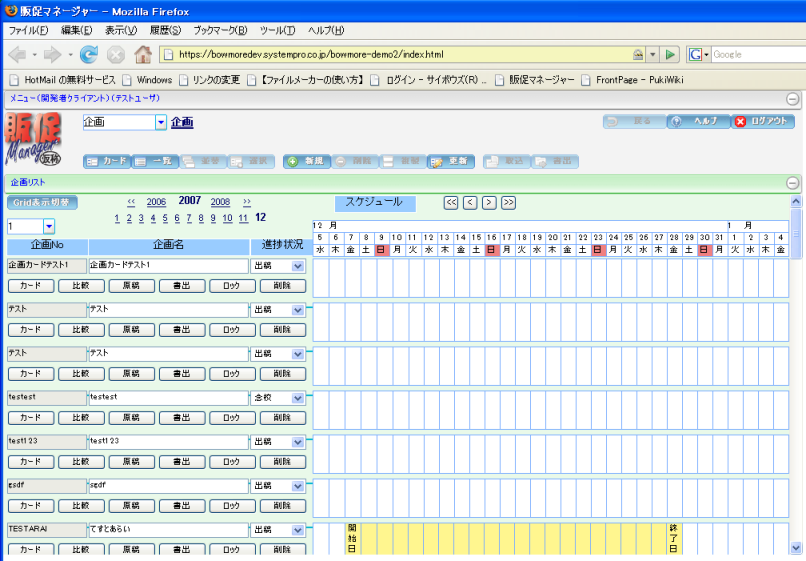Image resolution: width=806 pixels, height=561 pixels.
Task: Open the Firefox home page icon
Action: coord(143,54)
